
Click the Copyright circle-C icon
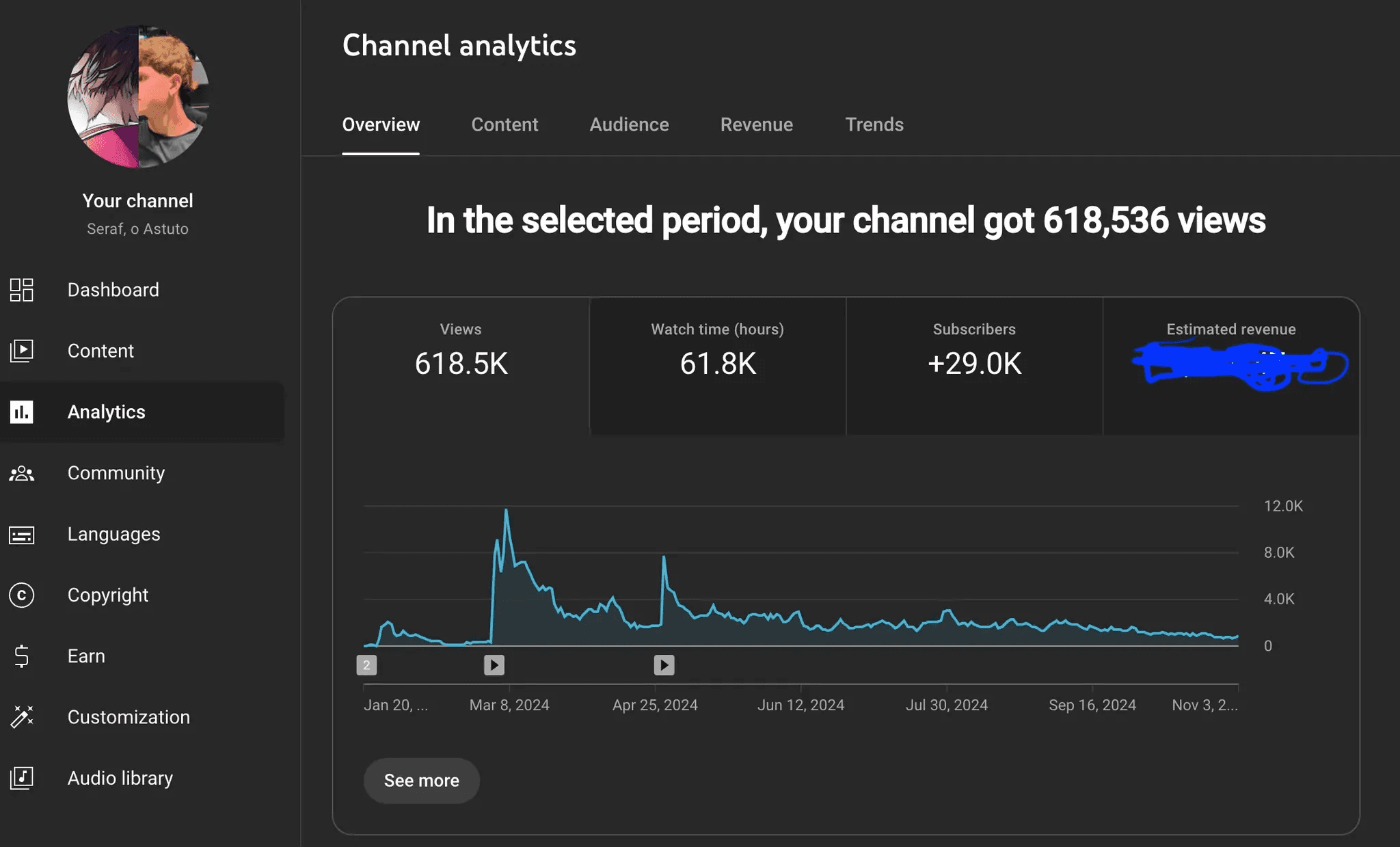(x=21, y=595)
